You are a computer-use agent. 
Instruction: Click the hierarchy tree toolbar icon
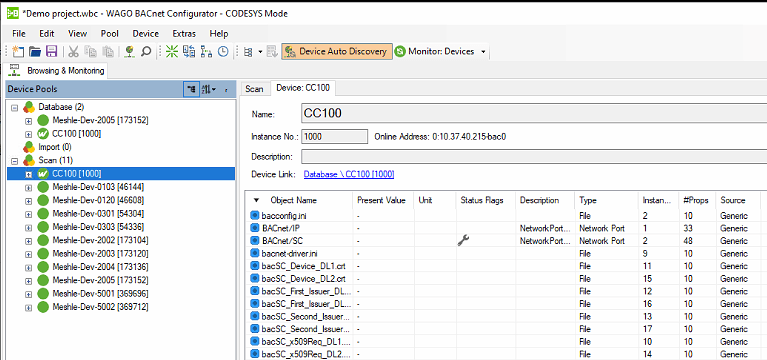coord(206,51)
